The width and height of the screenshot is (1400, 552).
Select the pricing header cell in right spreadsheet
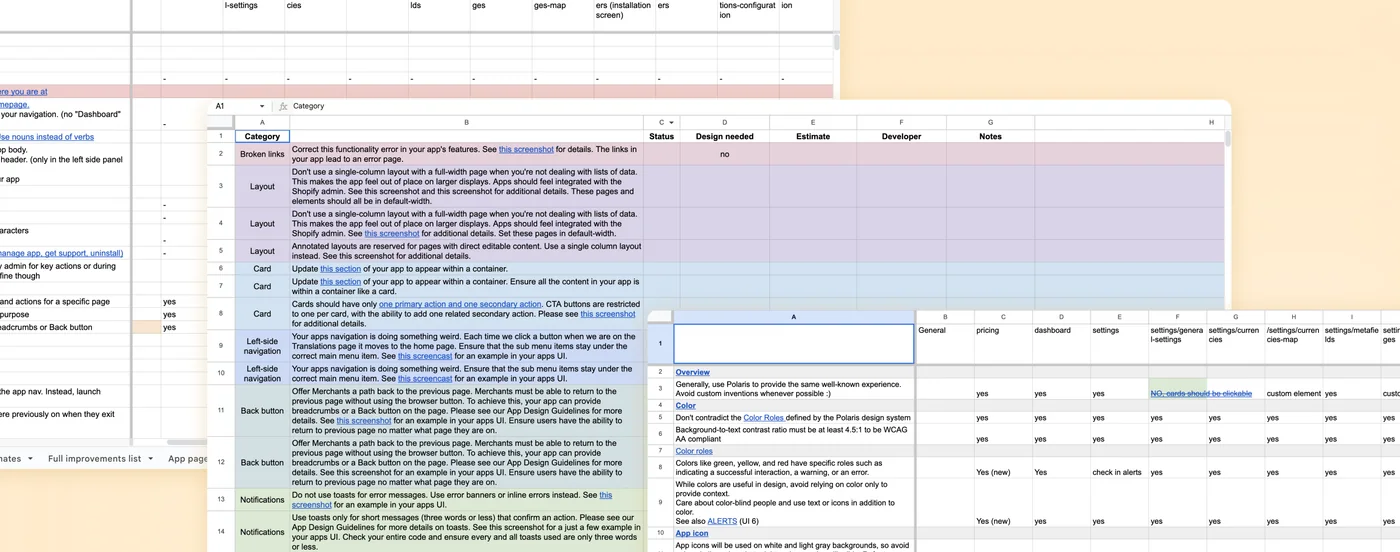point(1003,344)
